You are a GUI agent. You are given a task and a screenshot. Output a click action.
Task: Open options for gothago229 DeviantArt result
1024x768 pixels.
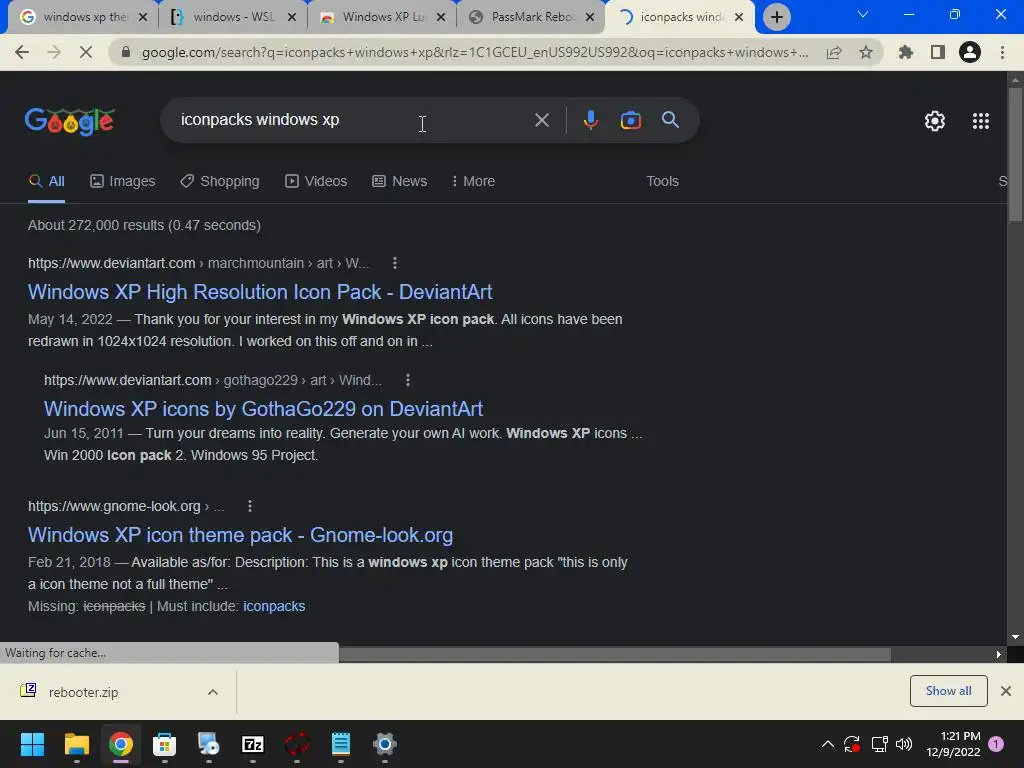click(408, 380)
